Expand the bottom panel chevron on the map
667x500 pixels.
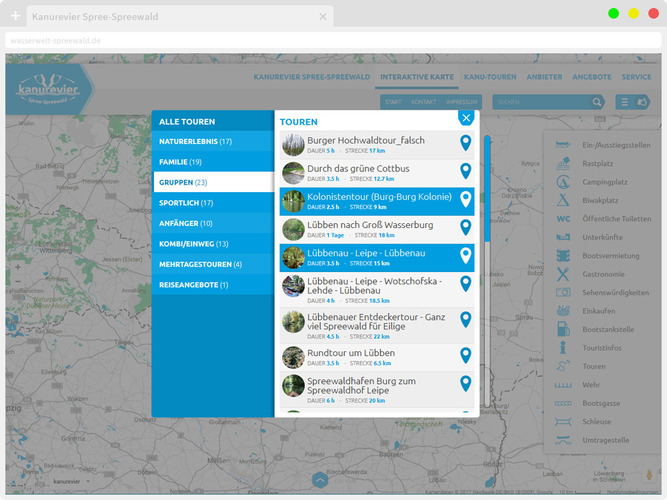(320, 480)
